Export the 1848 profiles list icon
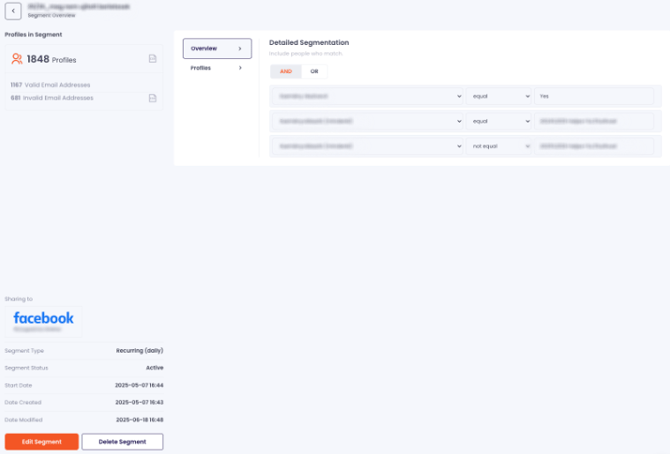 [x=152, y=59]
